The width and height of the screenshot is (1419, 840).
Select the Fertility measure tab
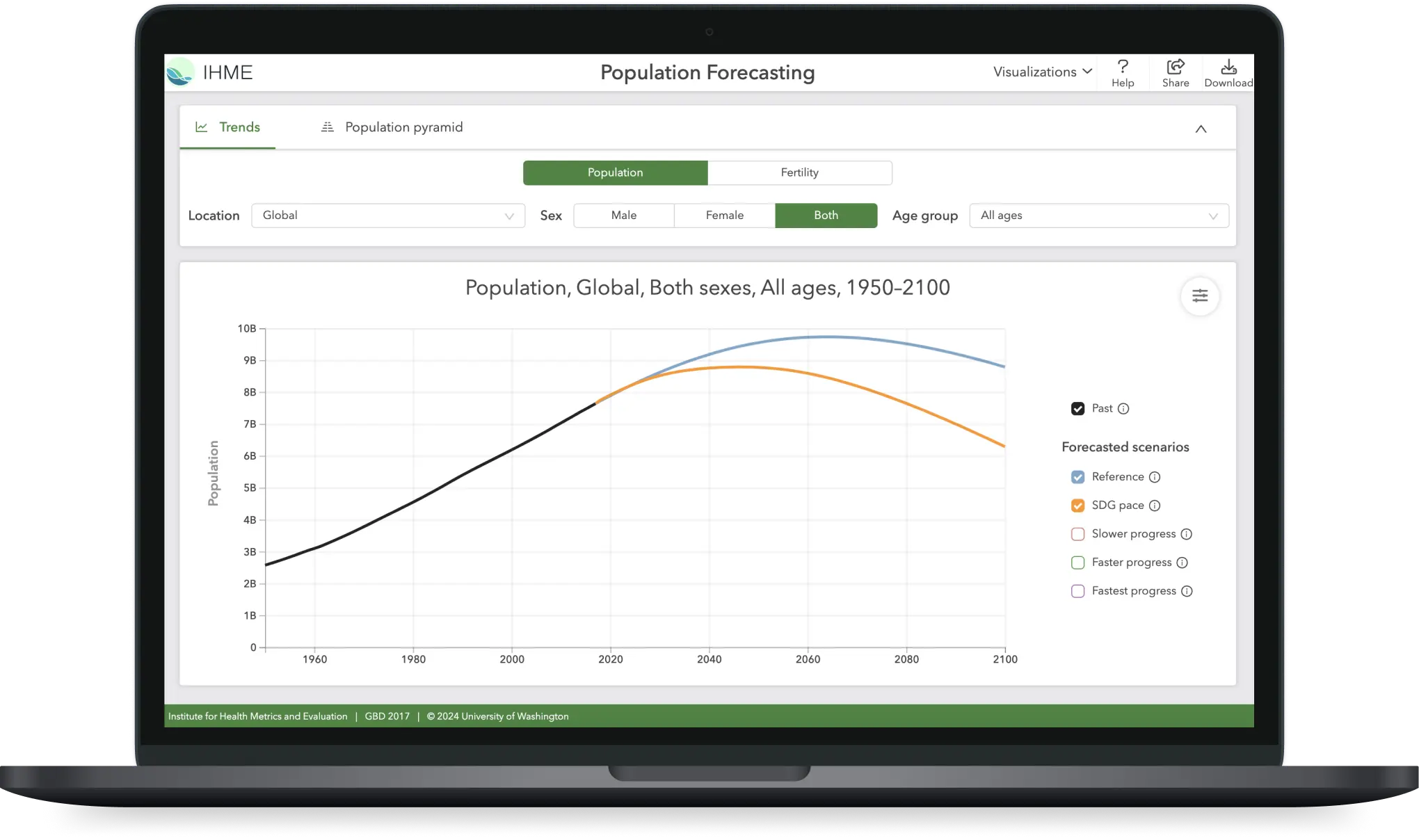tap(800, 172)
